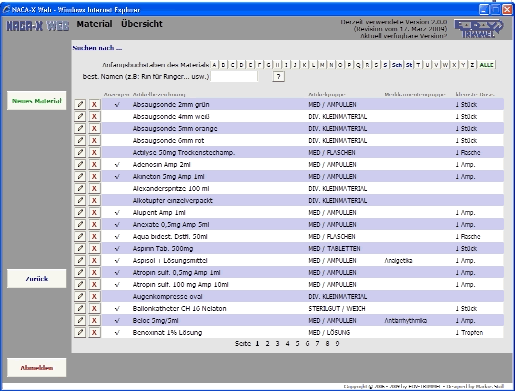This screenshot has height=391, width=515.
Task: Edit the Absaugsonde 4mm weiß entry
Action: point(80,117)
